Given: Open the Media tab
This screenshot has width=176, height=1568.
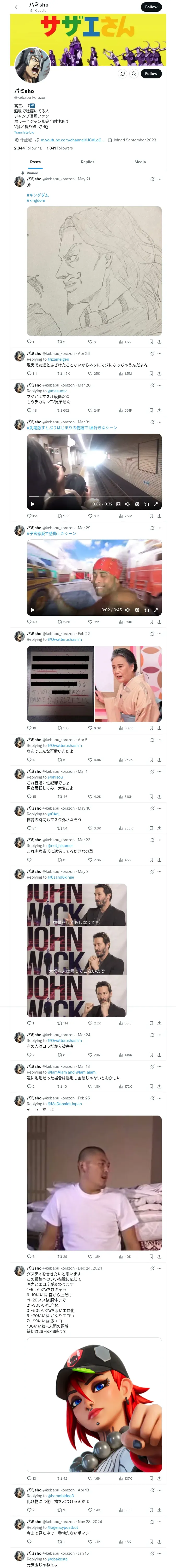Looking at the screenshot, I should 140,162.
